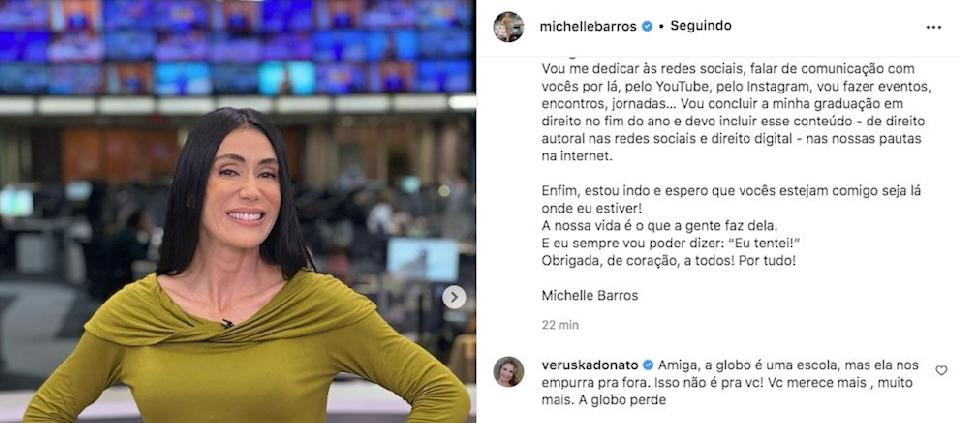The width and height of the screenshot is (960, 423).
Task: Click michellebarros verified badge
Action: click(x=647, y=26)
